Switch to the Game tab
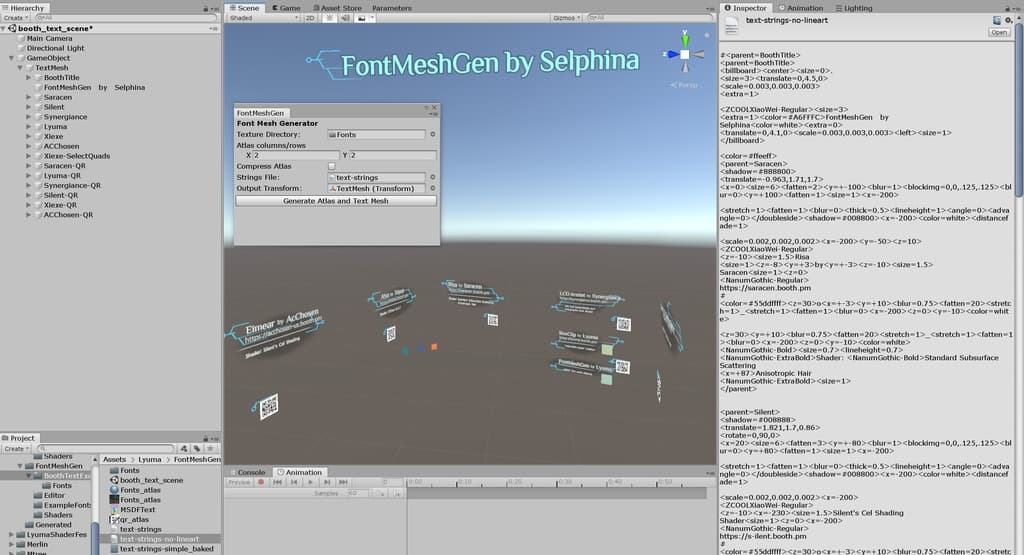The width and height of the screenshot is (1024, 555). [x=285, y=7]
